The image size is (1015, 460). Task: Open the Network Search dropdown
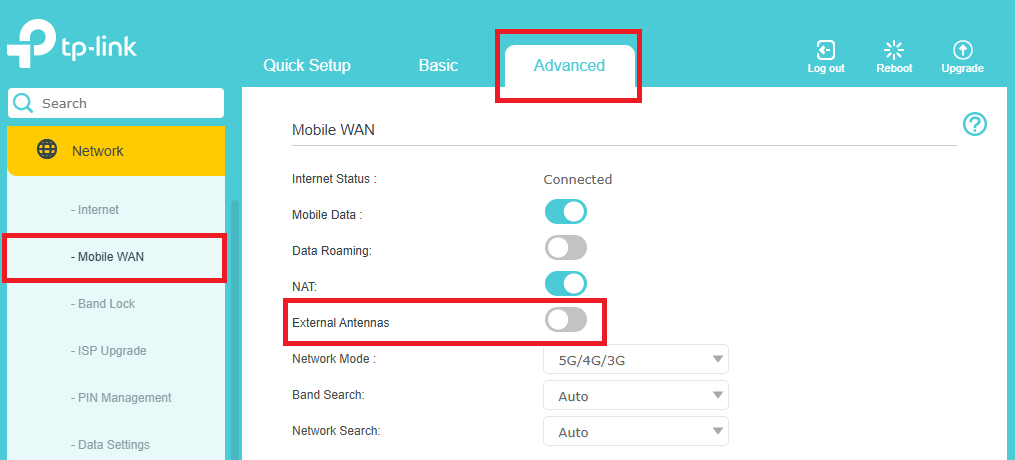pos(636,431)
